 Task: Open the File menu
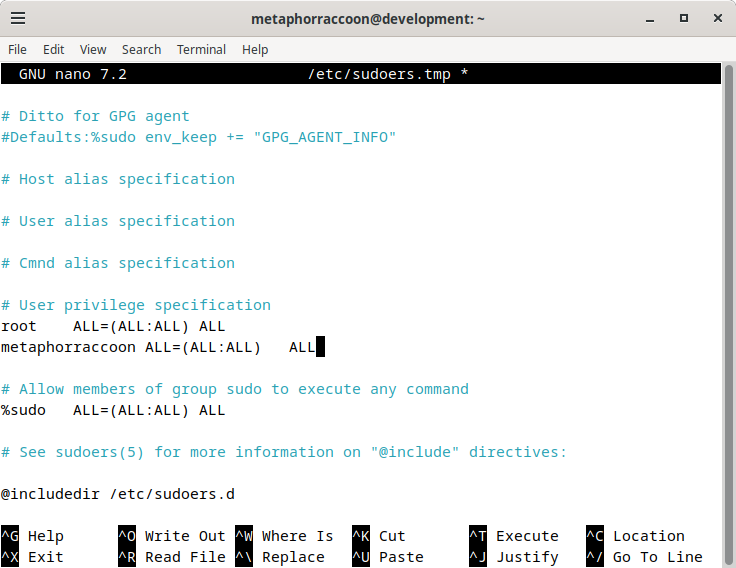point(17,49)
